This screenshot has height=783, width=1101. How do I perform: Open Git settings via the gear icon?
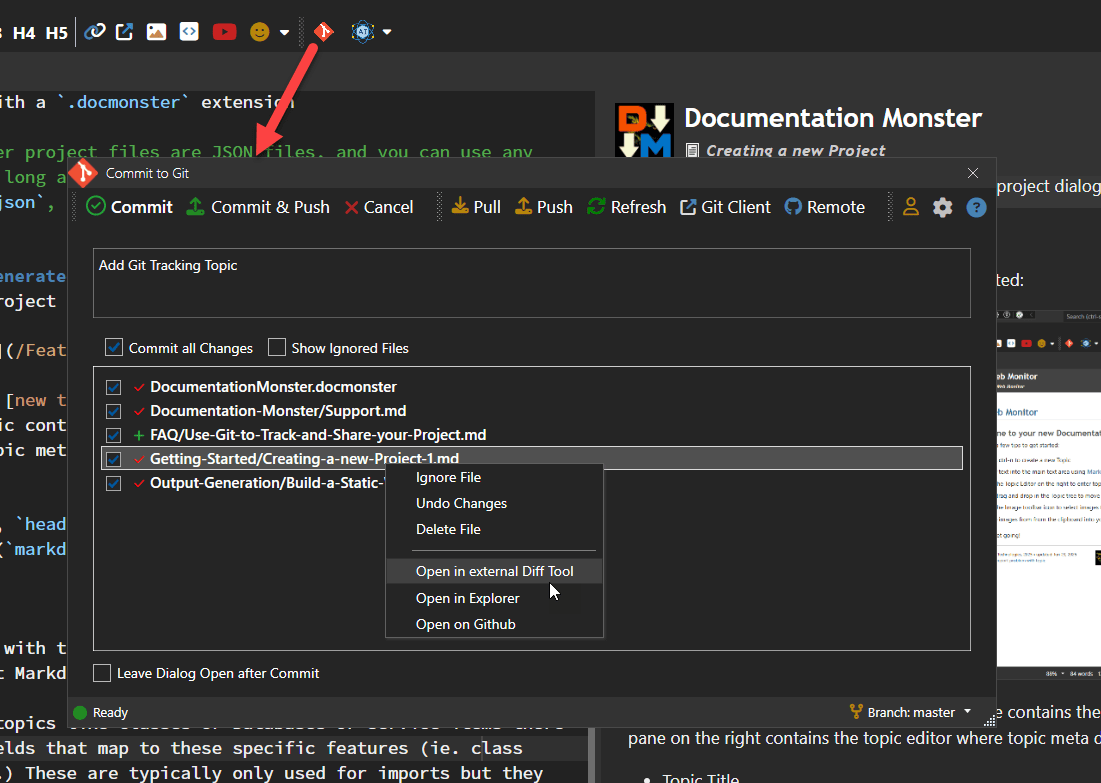click(x=942, y=207)
